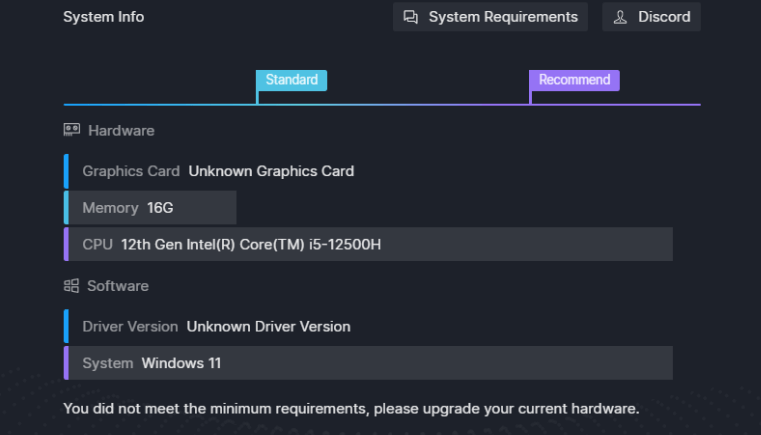Click the Hardware section label
The width and height of the screenshot is (761, 435).
click(x=121, y=131)
